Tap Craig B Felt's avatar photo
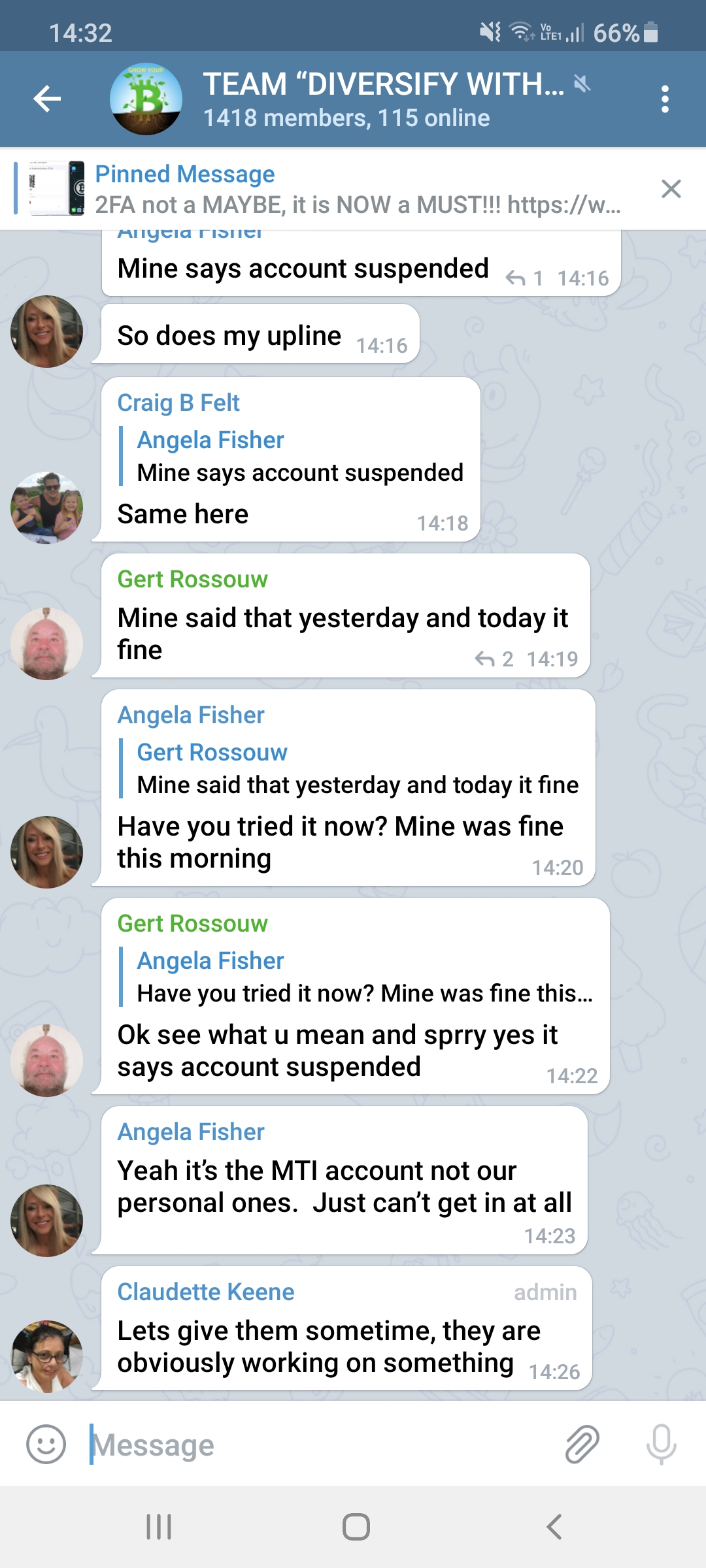The height and width of the screenshot is (1568, 706). coord(46,508)
